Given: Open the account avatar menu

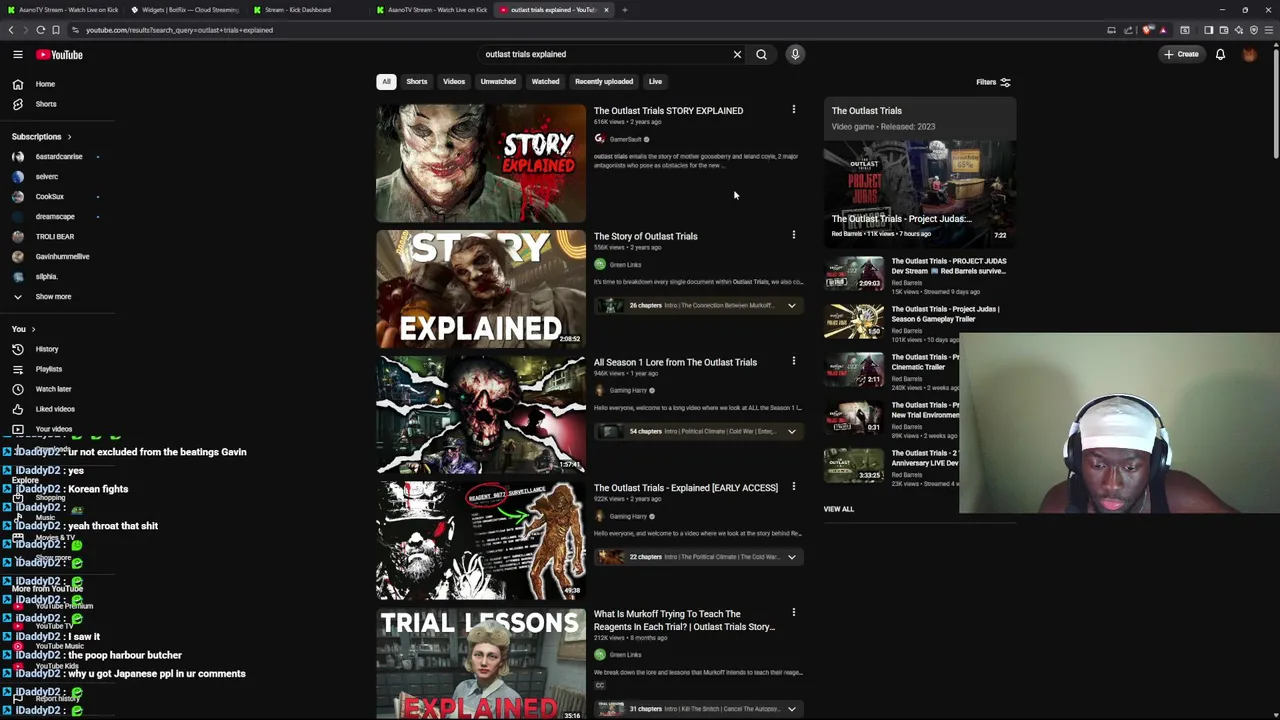Looking at the screenshot, I should (x=1249, y=54).
